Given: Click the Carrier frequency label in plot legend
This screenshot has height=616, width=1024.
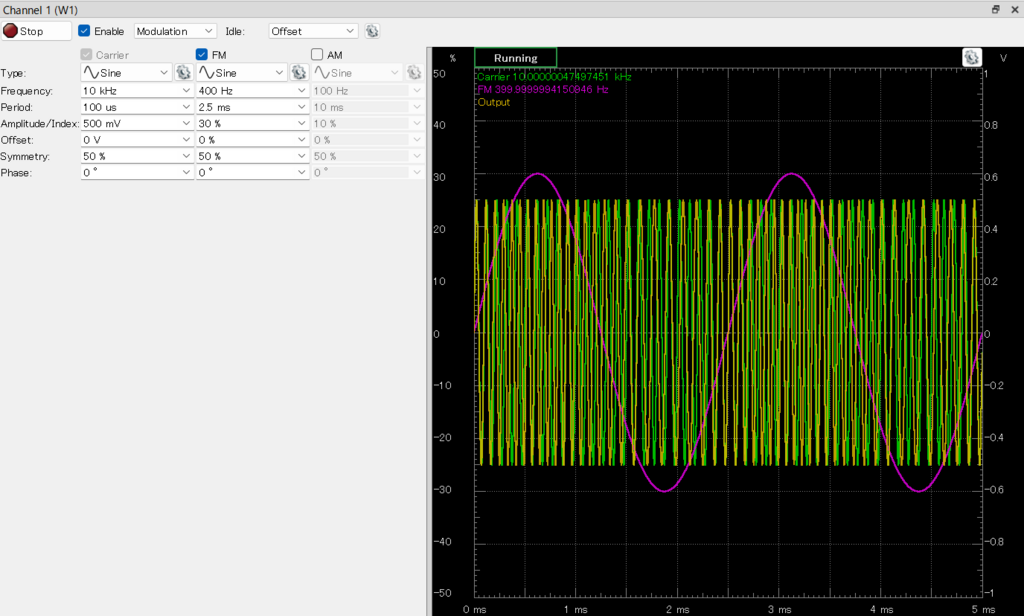Looking at the screenshot, I should click(x=553, y=77).
